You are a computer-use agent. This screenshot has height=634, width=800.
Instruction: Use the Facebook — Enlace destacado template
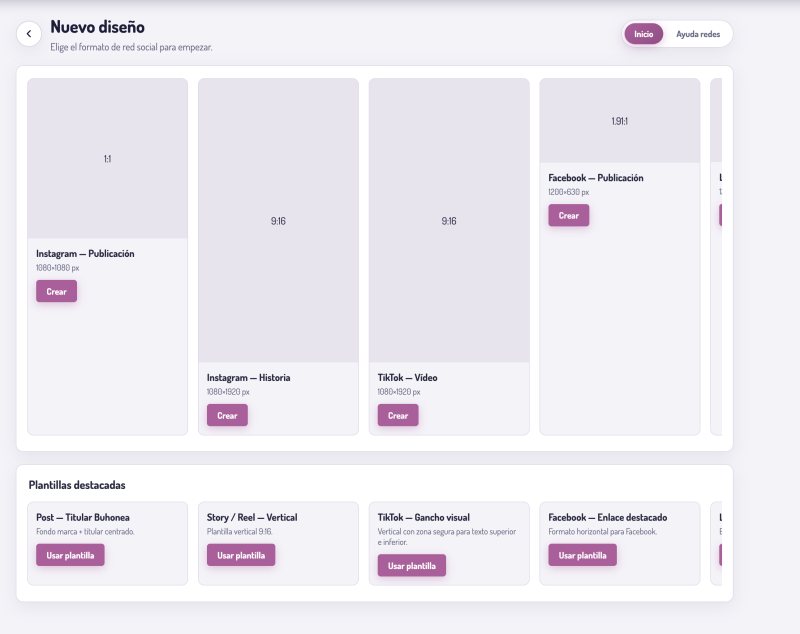tap(582, 555)
